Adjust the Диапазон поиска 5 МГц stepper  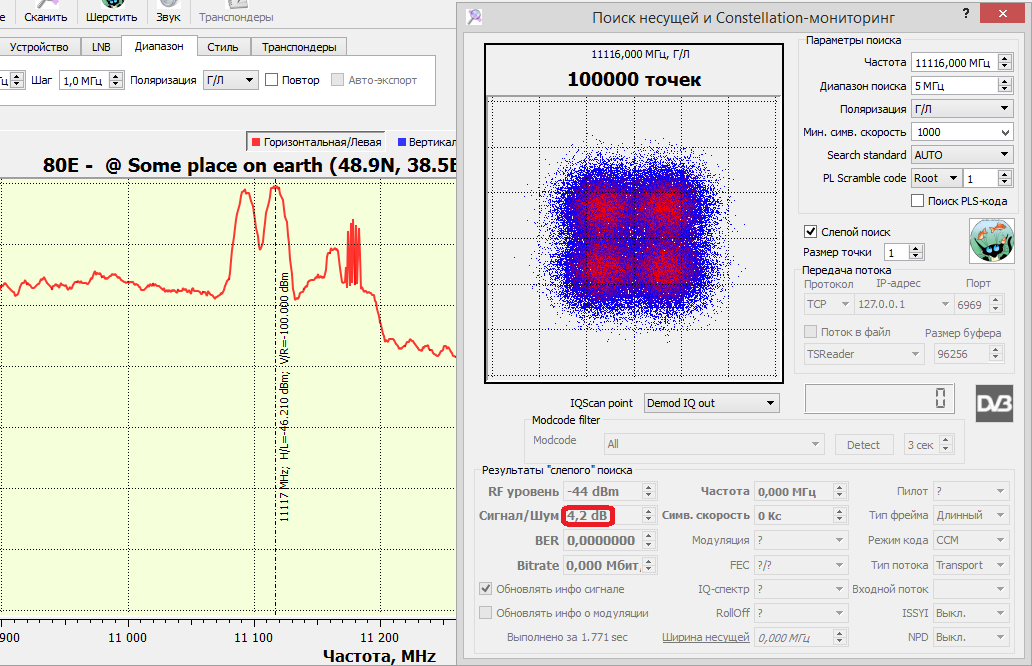[x=1004, y=86]
